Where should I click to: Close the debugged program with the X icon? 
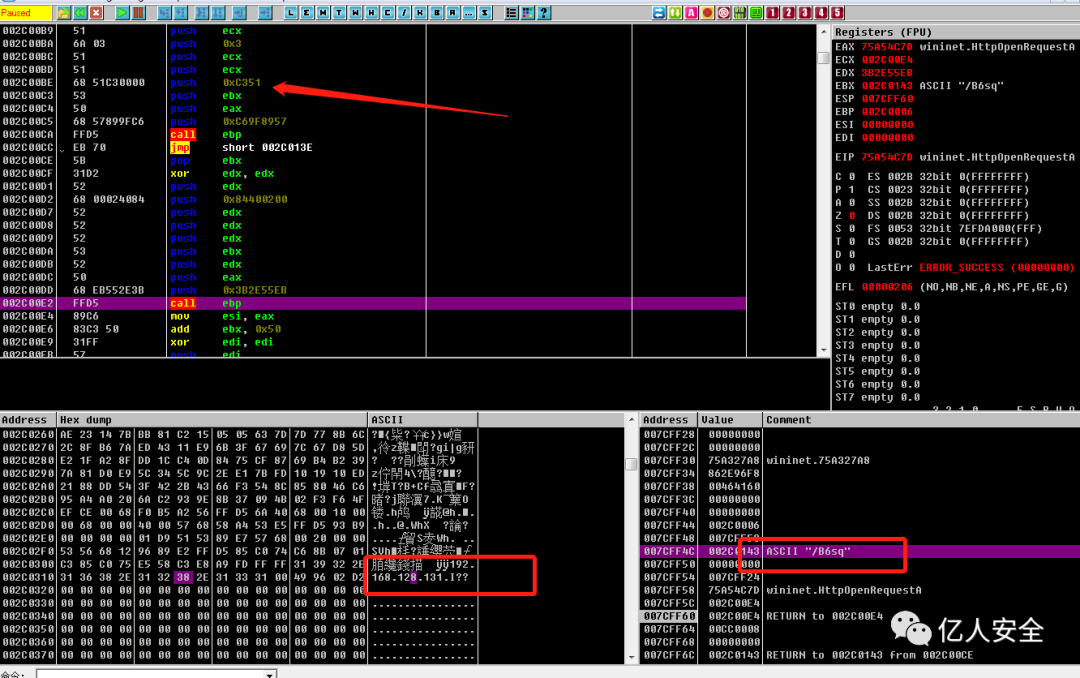pos(96,12)
